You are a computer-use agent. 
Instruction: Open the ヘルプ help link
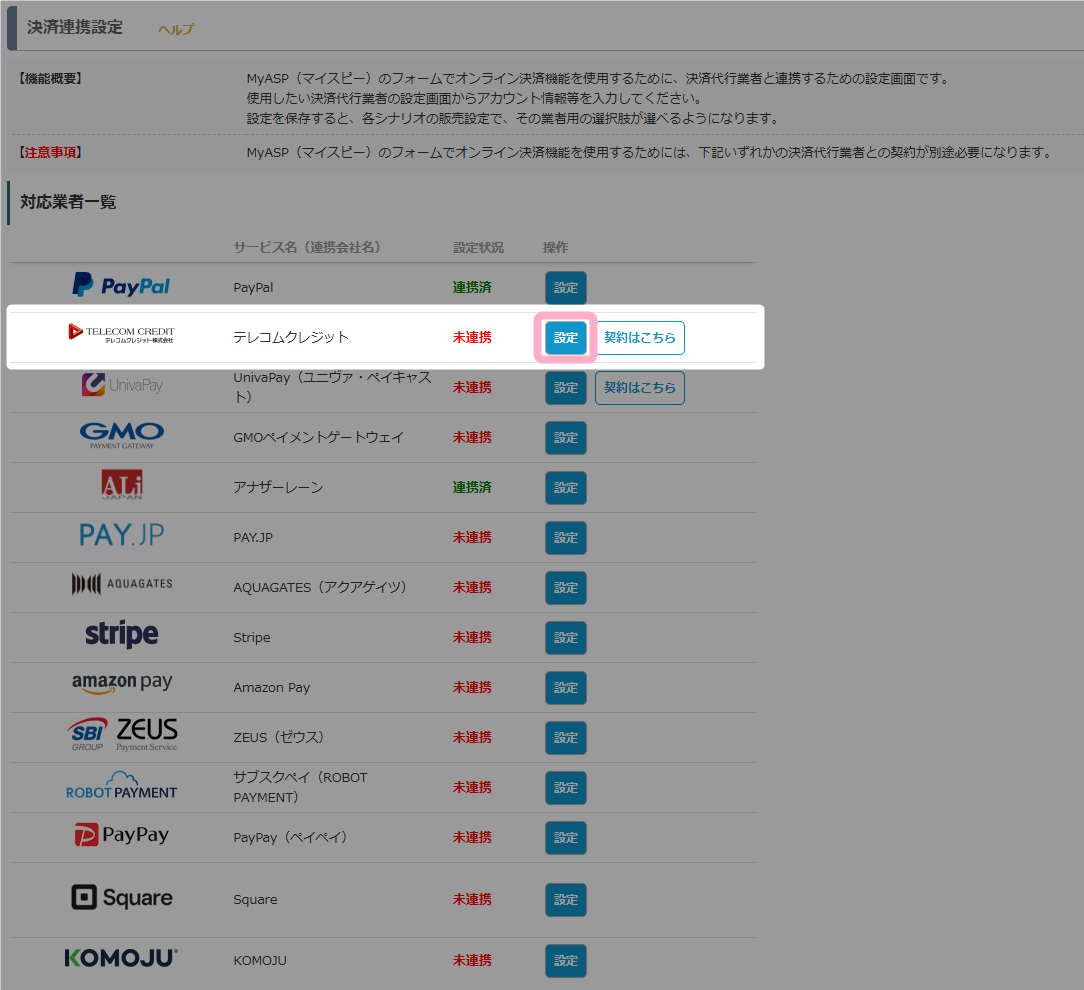176,29
